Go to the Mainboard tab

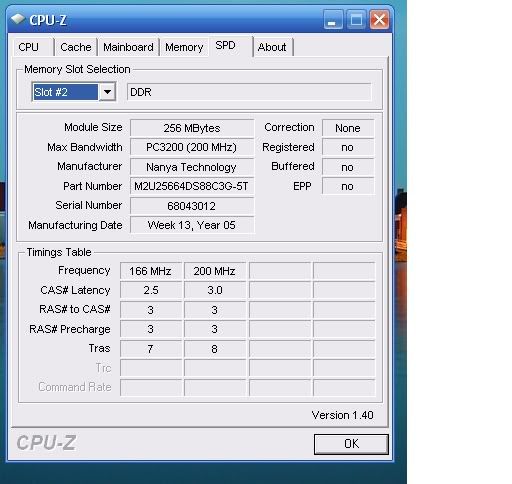128,47
